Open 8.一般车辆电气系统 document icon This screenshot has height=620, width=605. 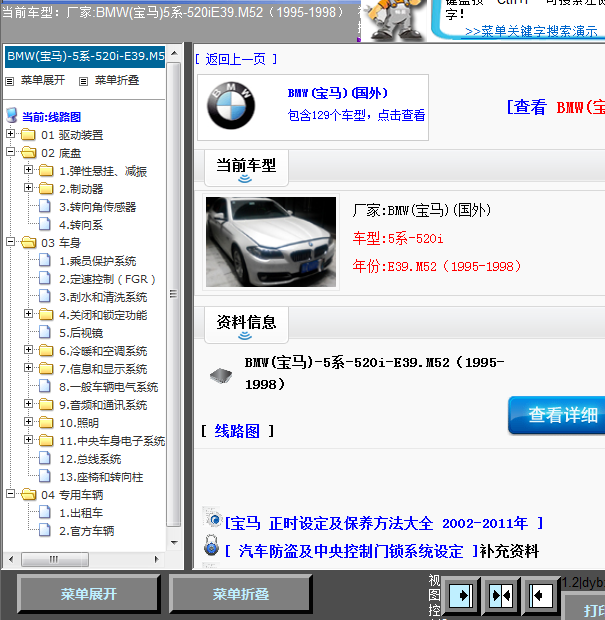click(x=45, y=386)
